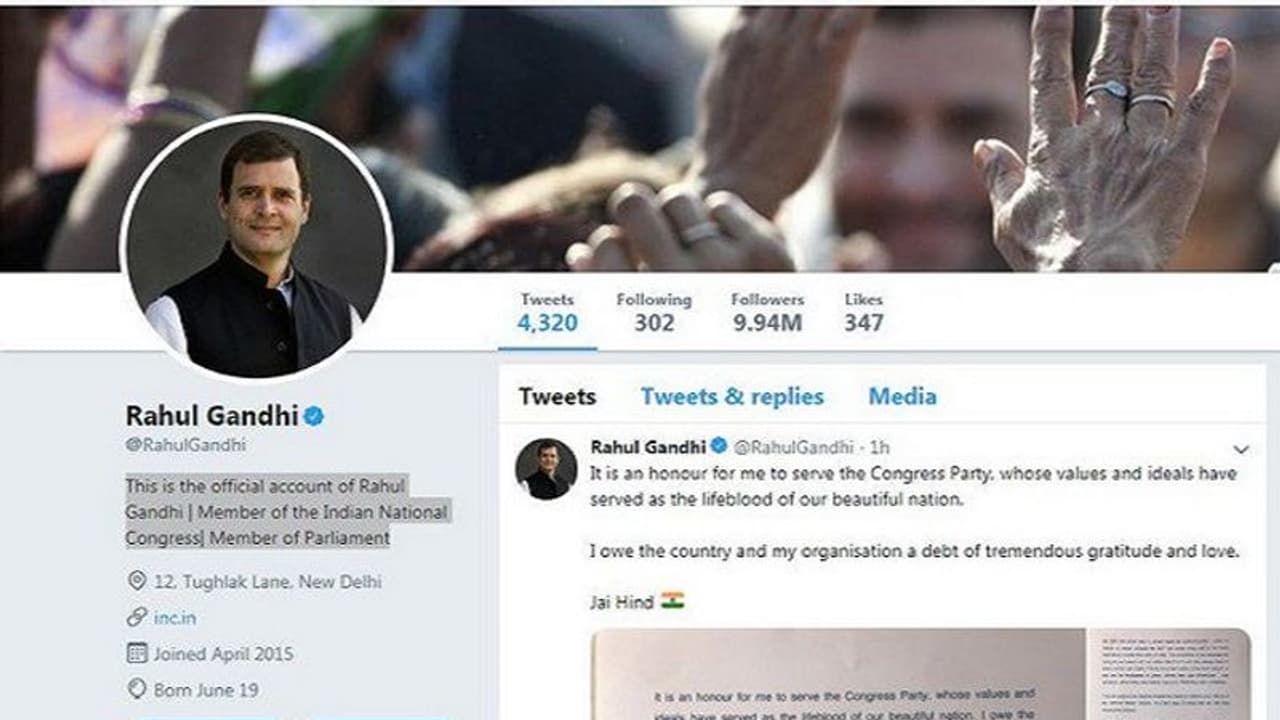The height and width of the screenshot is (720, 1280).
Task: Open the large profile picture
Action: pos(256,248)
